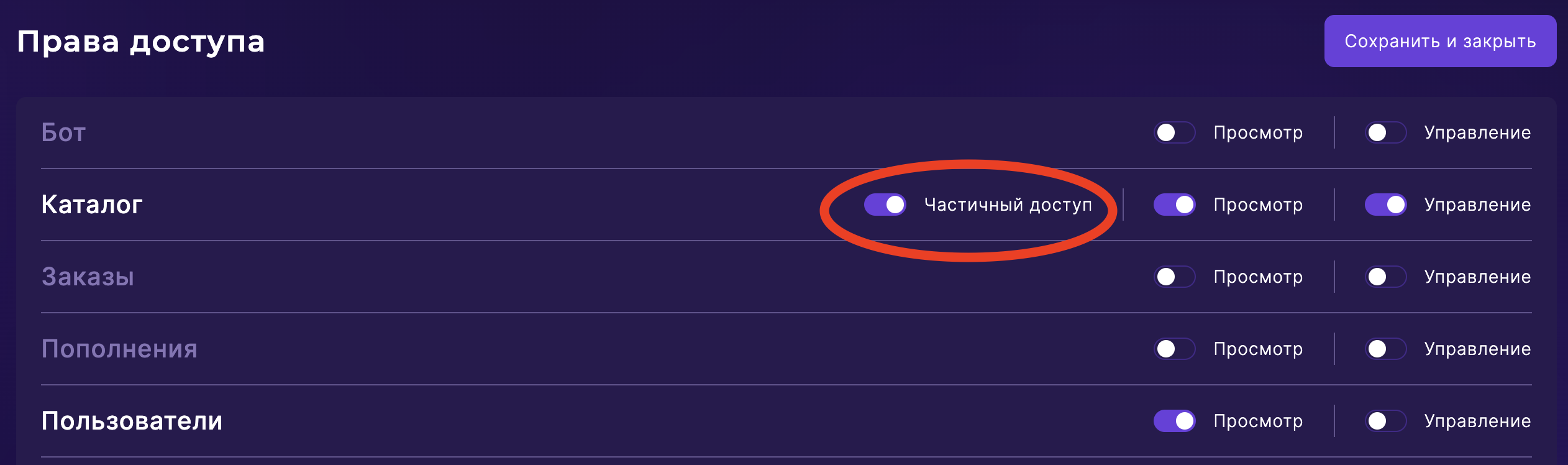Viewport: 1568px width, 465px height.
Task: Click the Частичный доступ label text
Action: tap(1008, 205)
